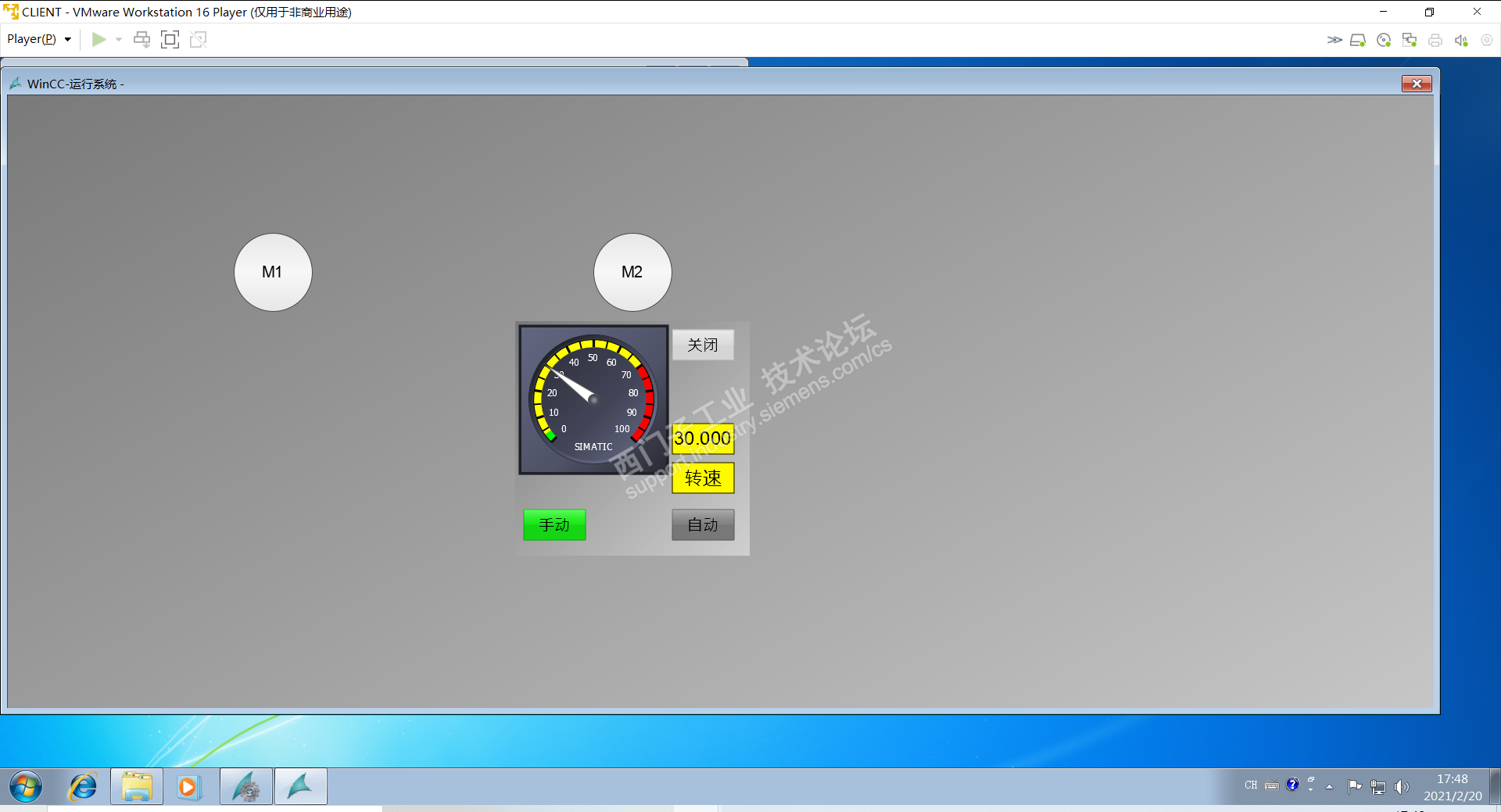Click the CD/DVD drive device icon

click(1384, 40)
